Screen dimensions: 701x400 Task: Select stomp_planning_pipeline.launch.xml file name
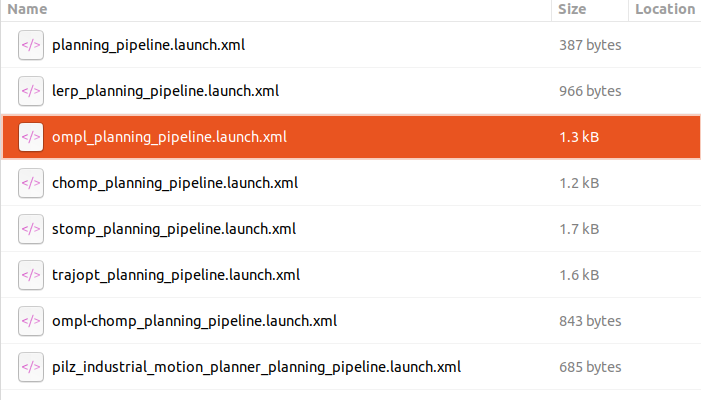coord(173,229)
